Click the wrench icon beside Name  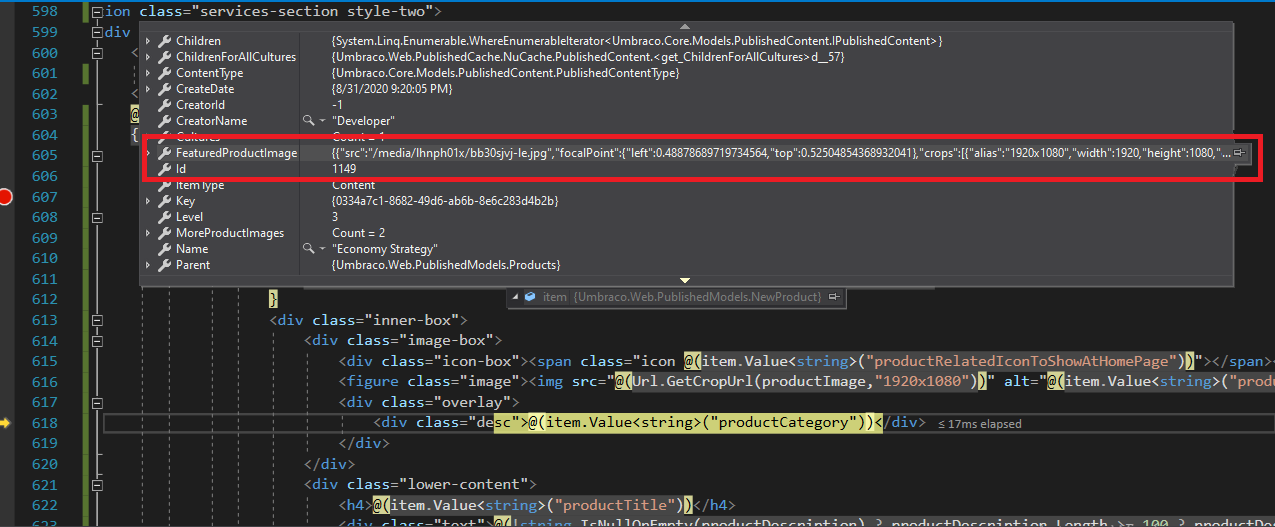164,249
